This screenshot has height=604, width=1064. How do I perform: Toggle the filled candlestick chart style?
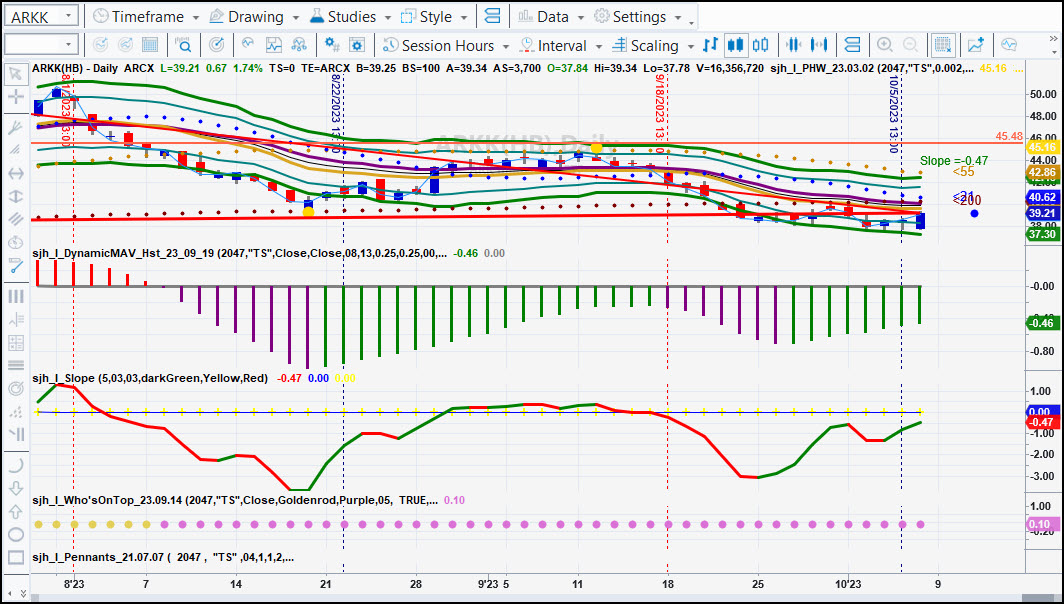[735, 45]
